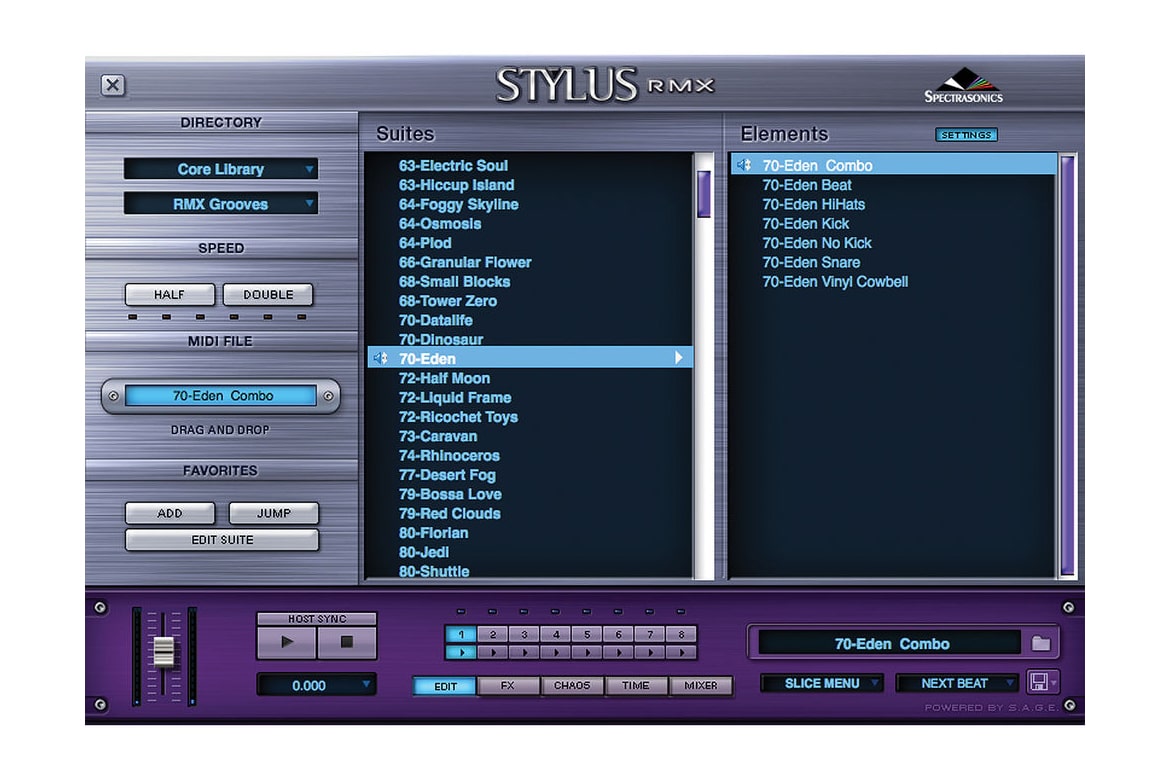1170x780 pixels.
Task: Click the Double speed button
Action: coord(268,295)
